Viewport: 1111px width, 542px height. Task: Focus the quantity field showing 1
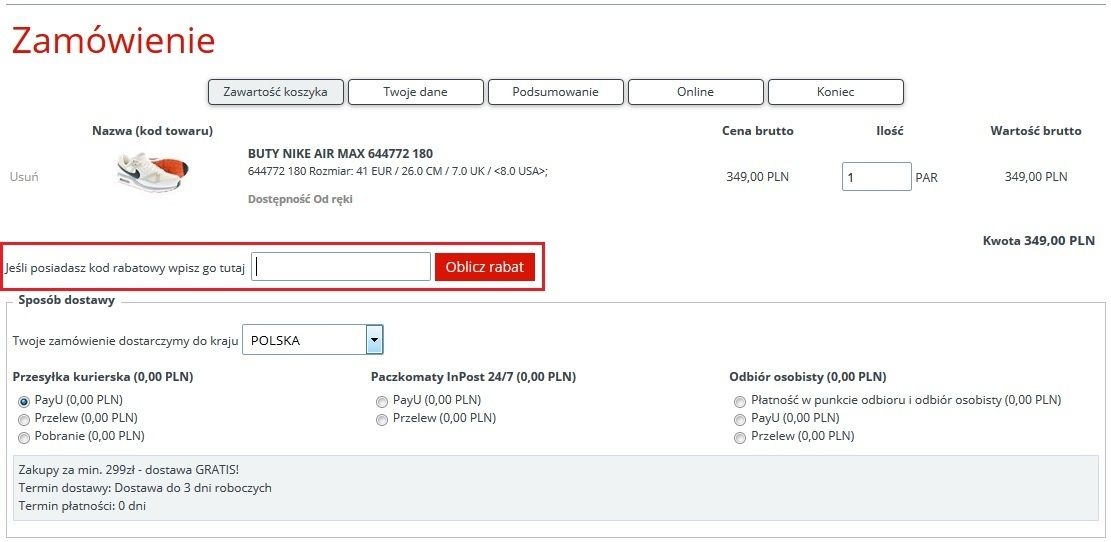click(876, 176)
